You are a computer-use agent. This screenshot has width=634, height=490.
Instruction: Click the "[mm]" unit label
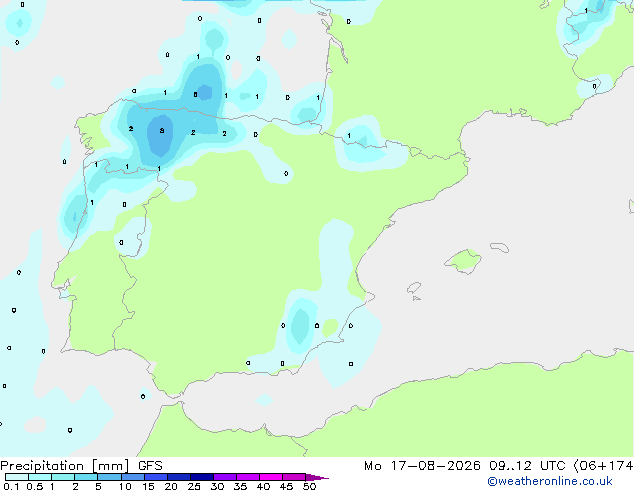click(111, 466)
